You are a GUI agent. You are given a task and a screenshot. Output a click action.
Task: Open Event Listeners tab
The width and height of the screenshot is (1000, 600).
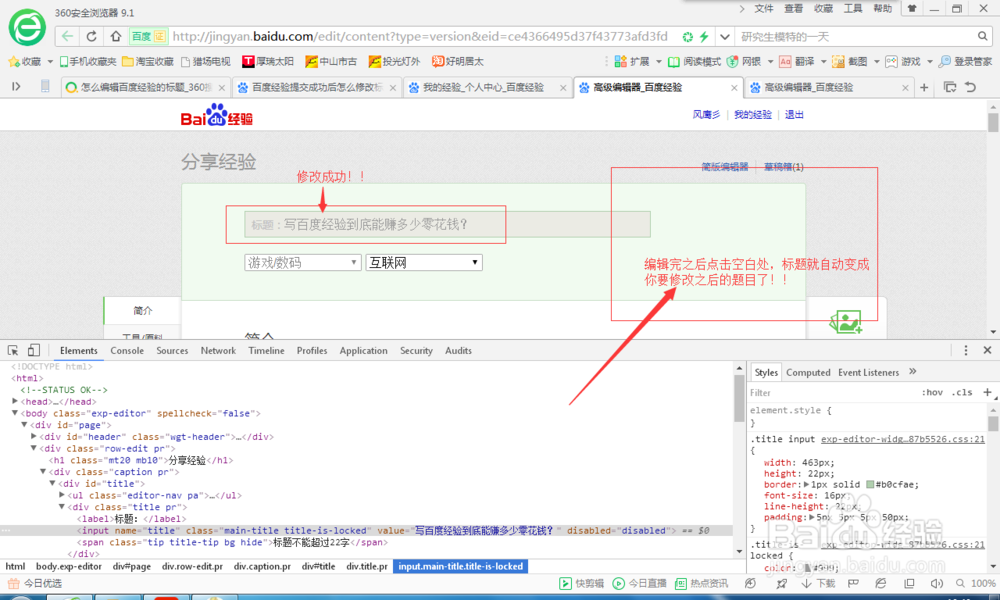pos(869,372)
